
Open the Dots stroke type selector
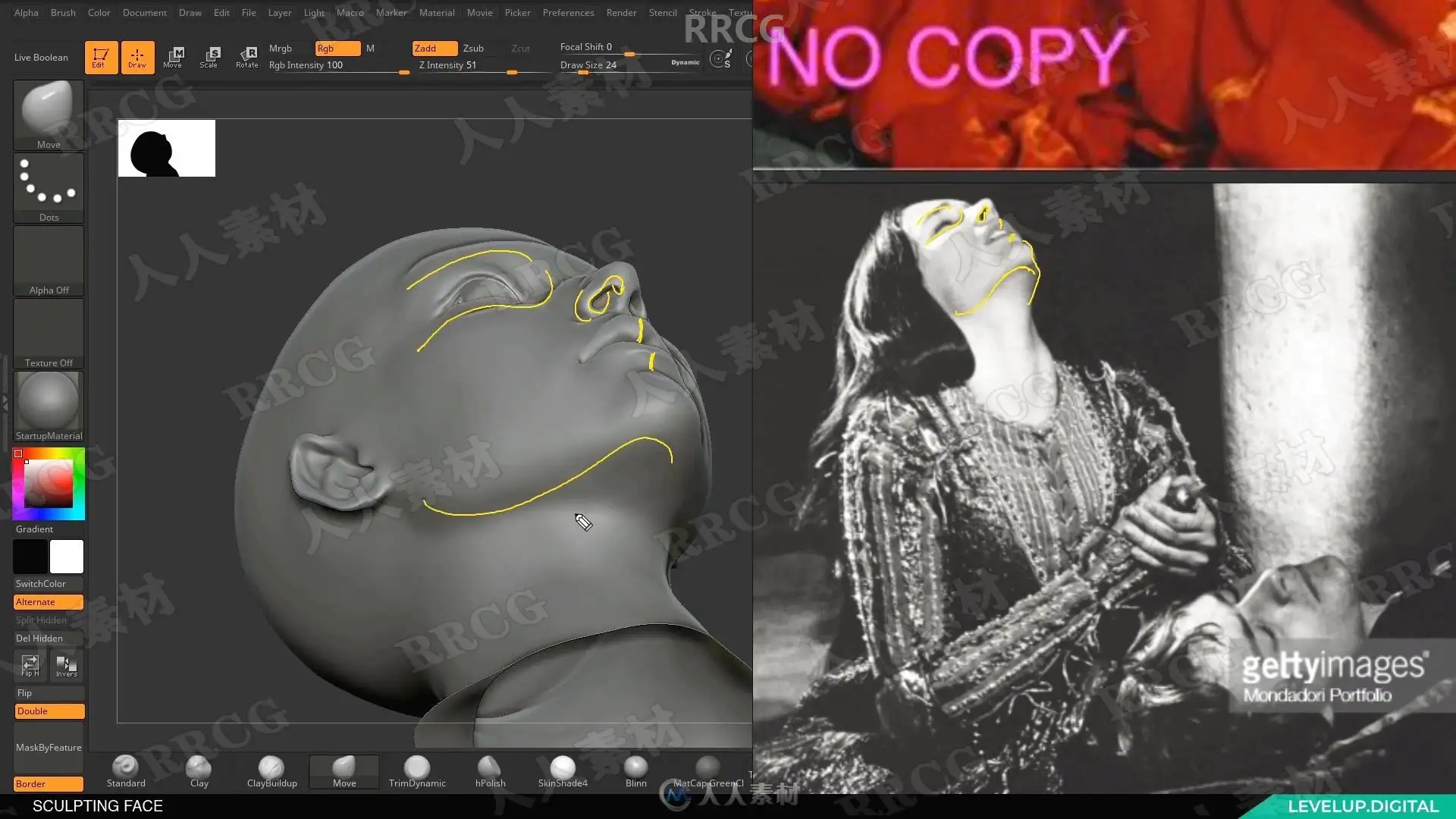pyautogui.click(x=49, y=188)
